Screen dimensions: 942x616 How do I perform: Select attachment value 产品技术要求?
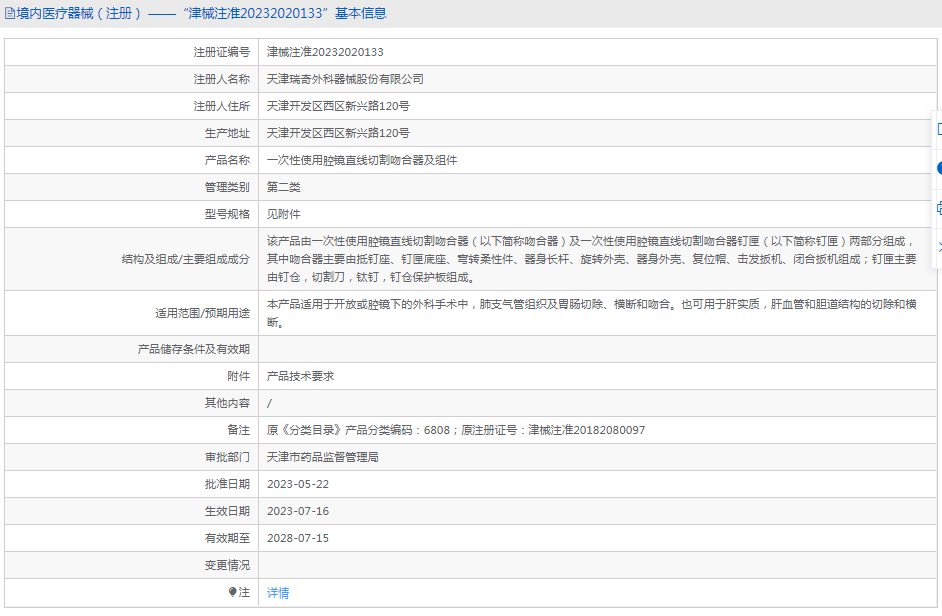pos(300,376)
